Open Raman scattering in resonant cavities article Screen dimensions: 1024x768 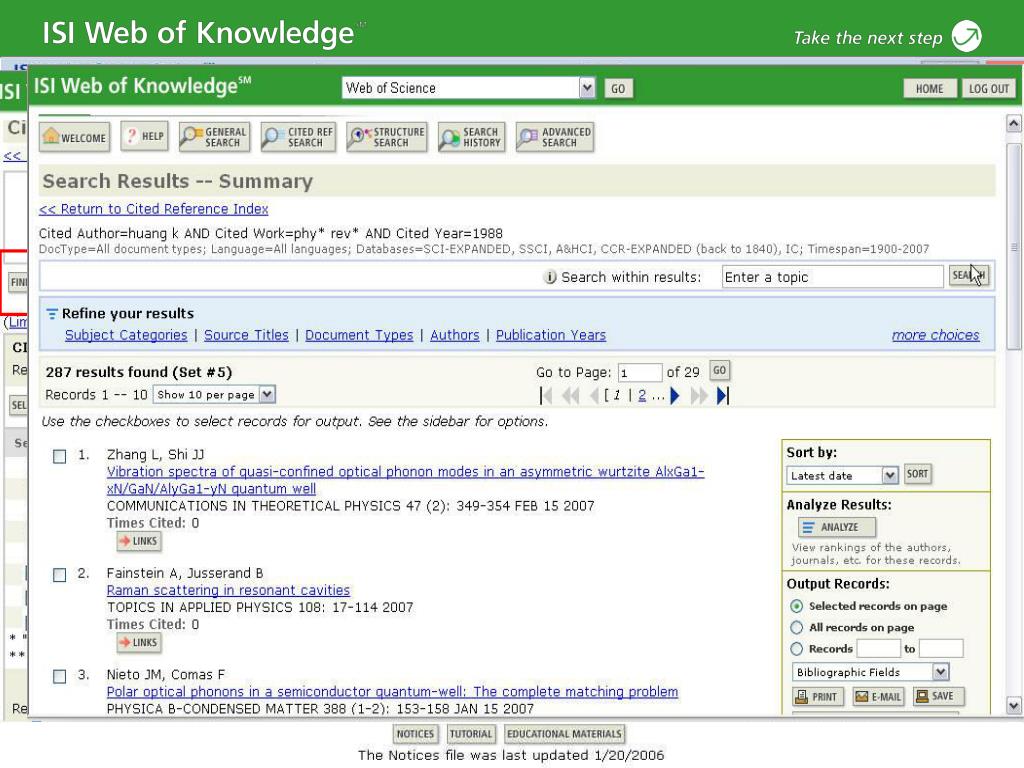pos(228,590)
